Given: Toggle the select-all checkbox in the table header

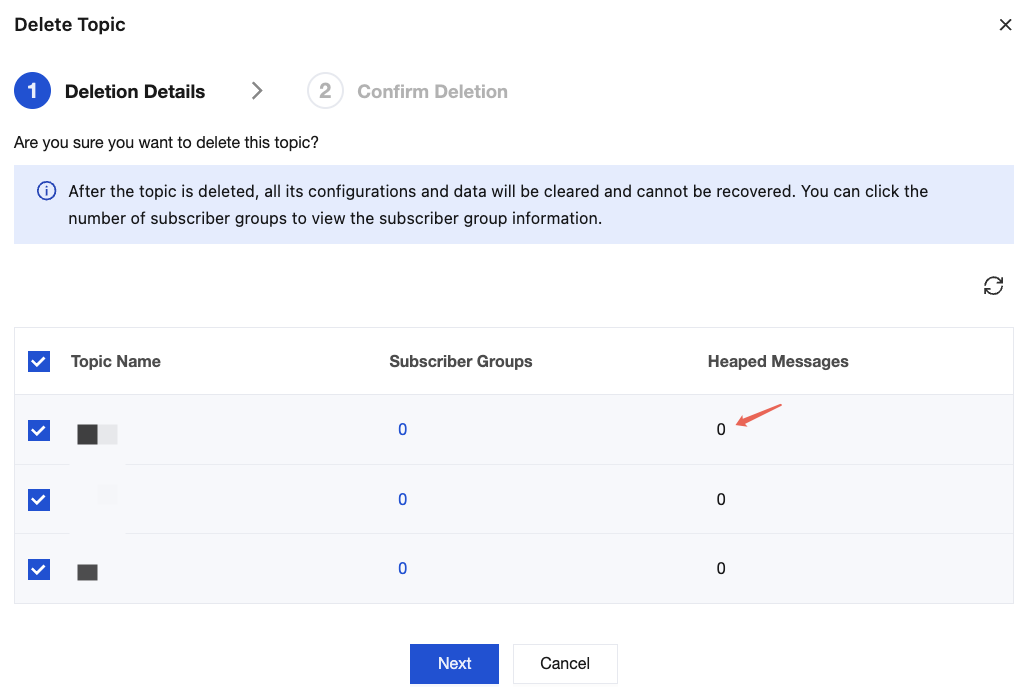Looking at the screenshot, I should click(x=39, y=361).
